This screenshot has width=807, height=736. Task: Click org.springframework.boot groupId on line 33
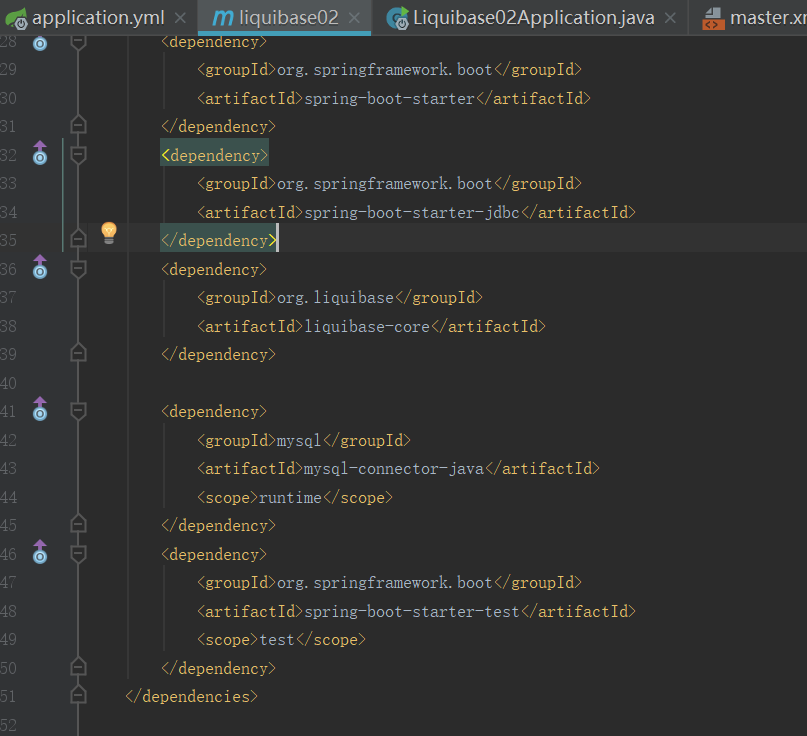pyautogui.click(x=384, y=184)
